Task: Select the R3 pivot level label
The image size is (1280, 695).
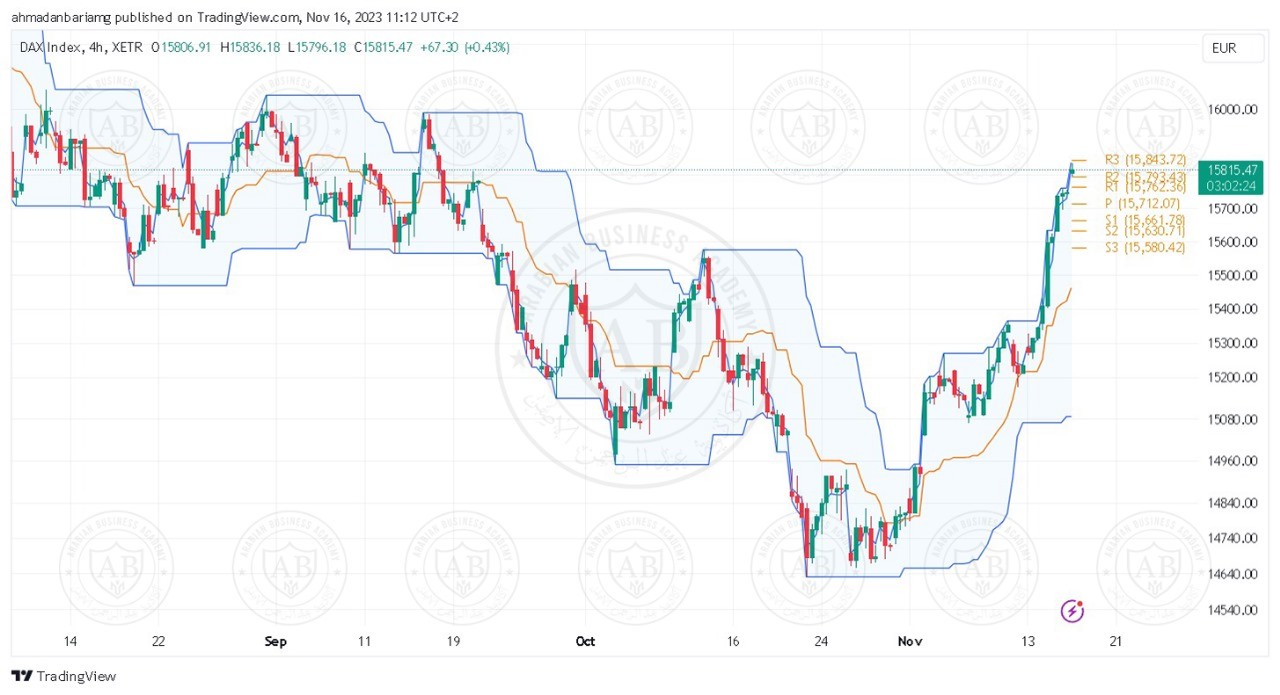Action: click(x=1144, y=159)
